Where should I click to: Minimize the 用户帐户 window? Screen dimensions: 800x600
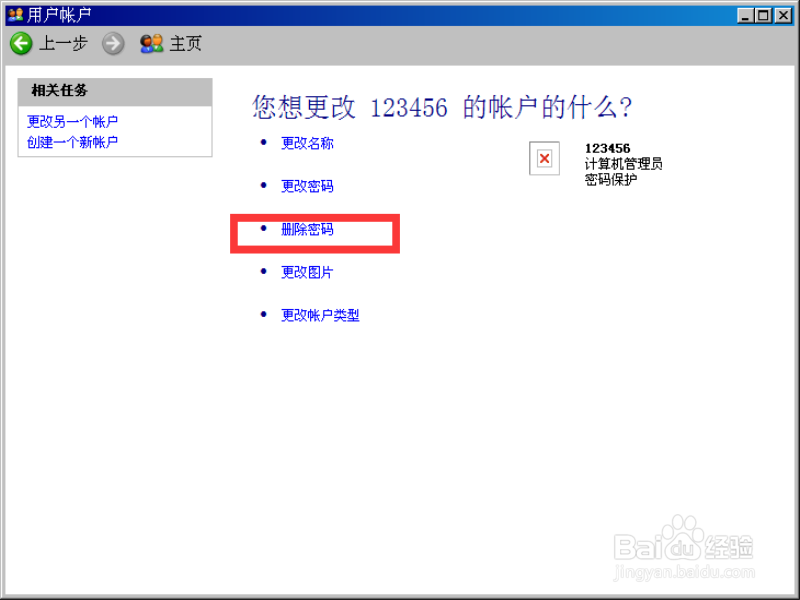click(x=744, y=14)
